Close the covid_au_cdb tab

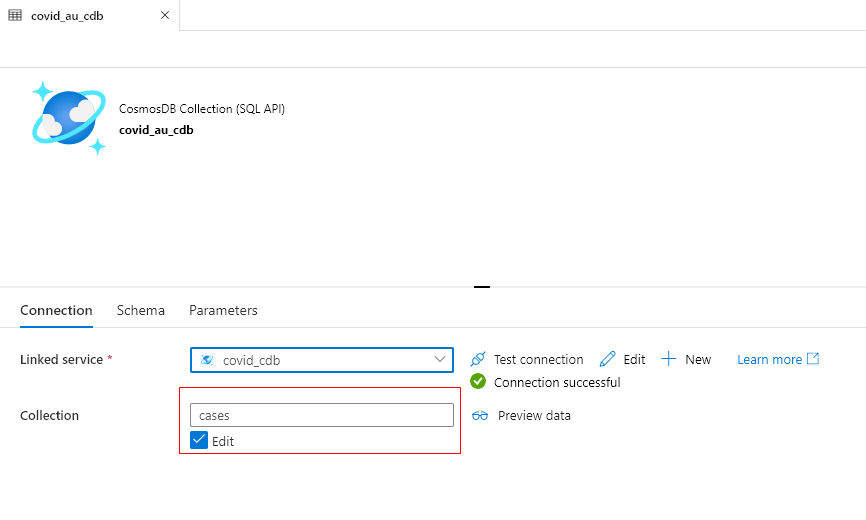click(x=165, y=15)
